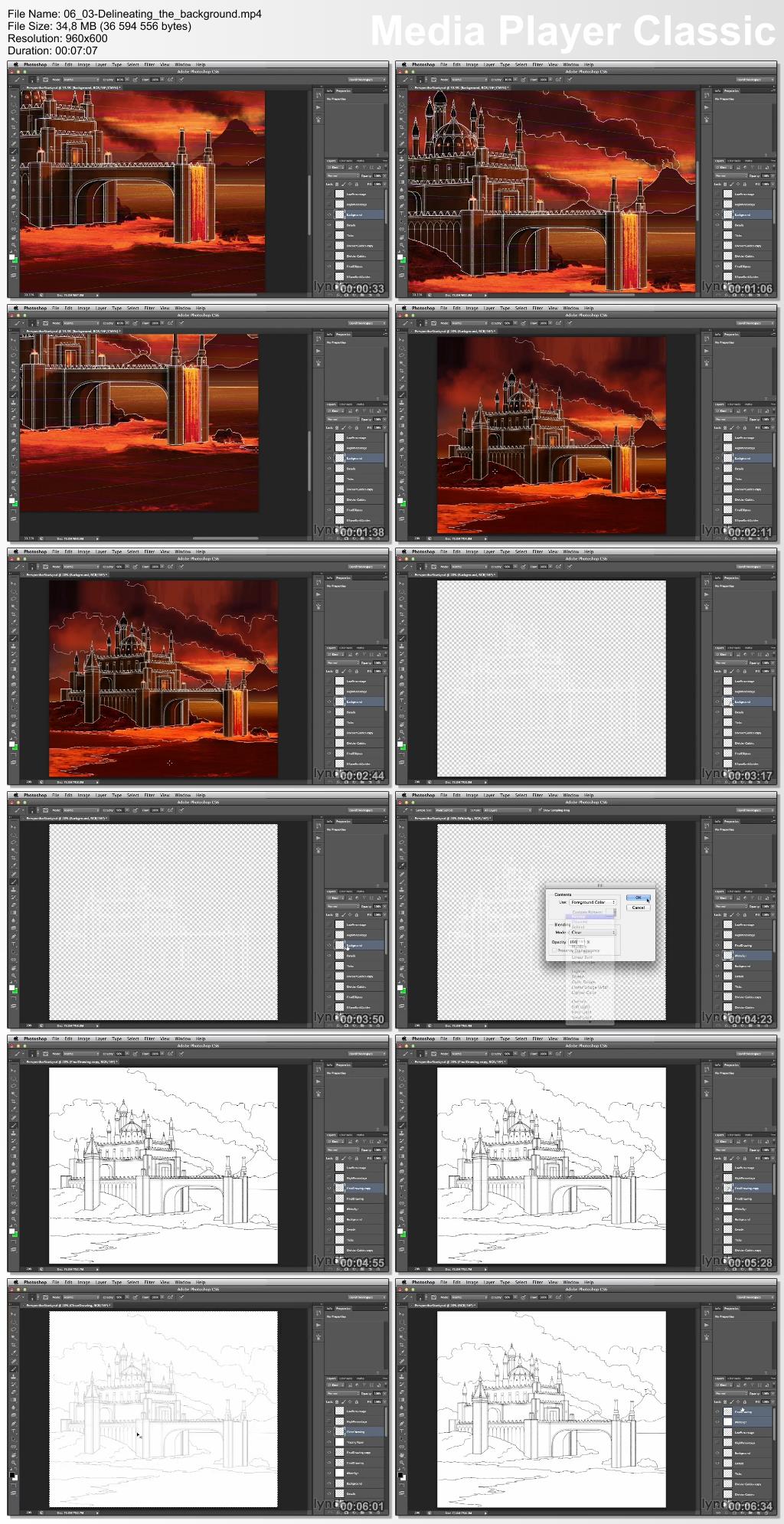This screenshot has height=1524, width=784.
Task: Select Zoom tool in 00:06:01 frame
Action: click(x=13, y=1463)
